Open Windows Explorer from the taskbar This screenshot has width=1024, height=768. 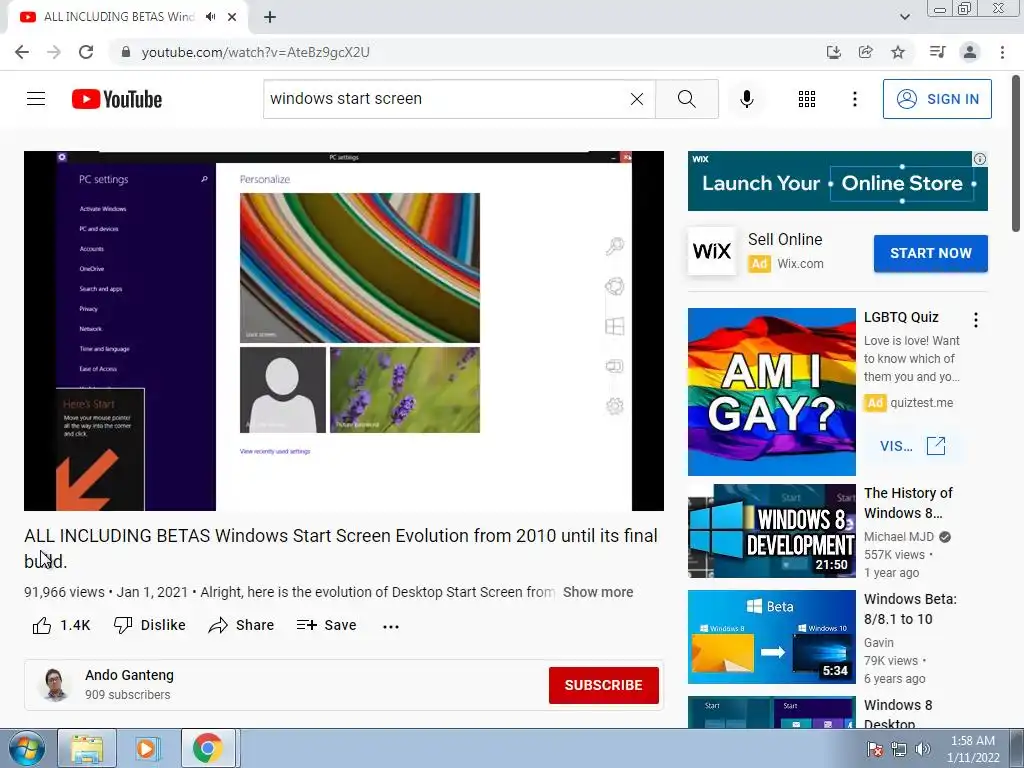pos(87,748)
